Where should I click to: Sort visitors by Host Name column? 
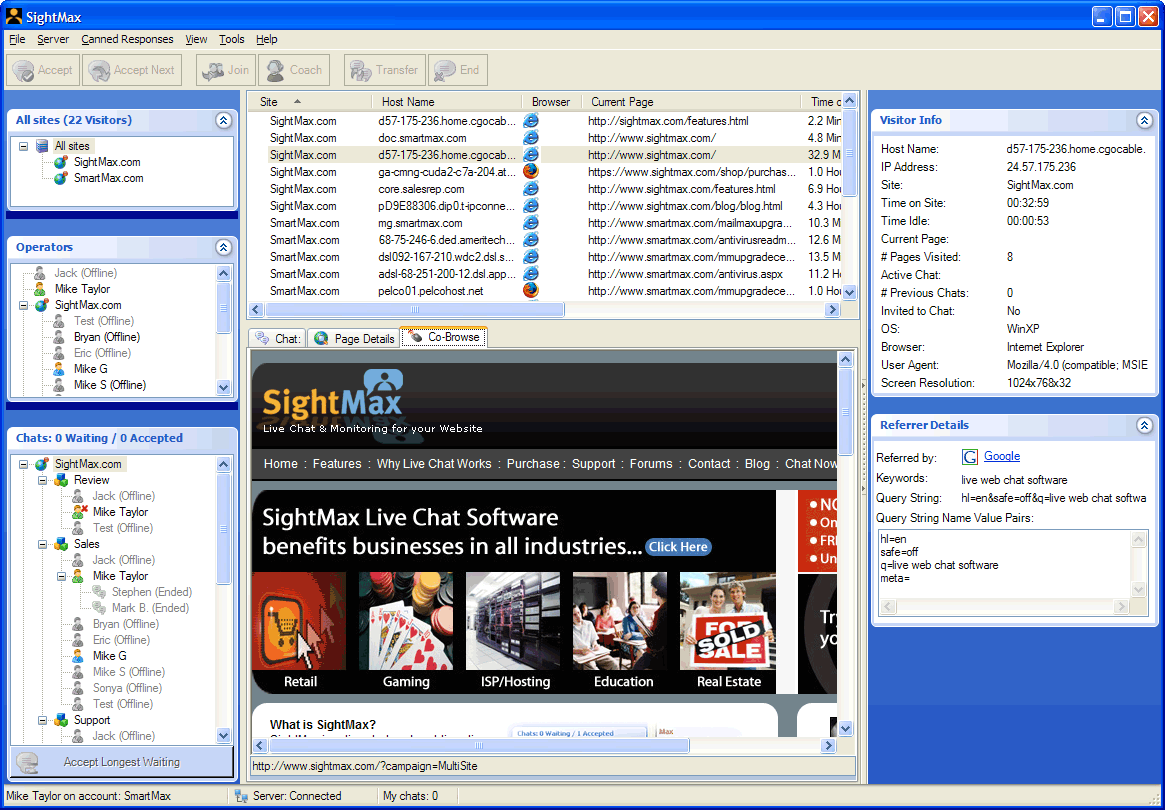408,102
